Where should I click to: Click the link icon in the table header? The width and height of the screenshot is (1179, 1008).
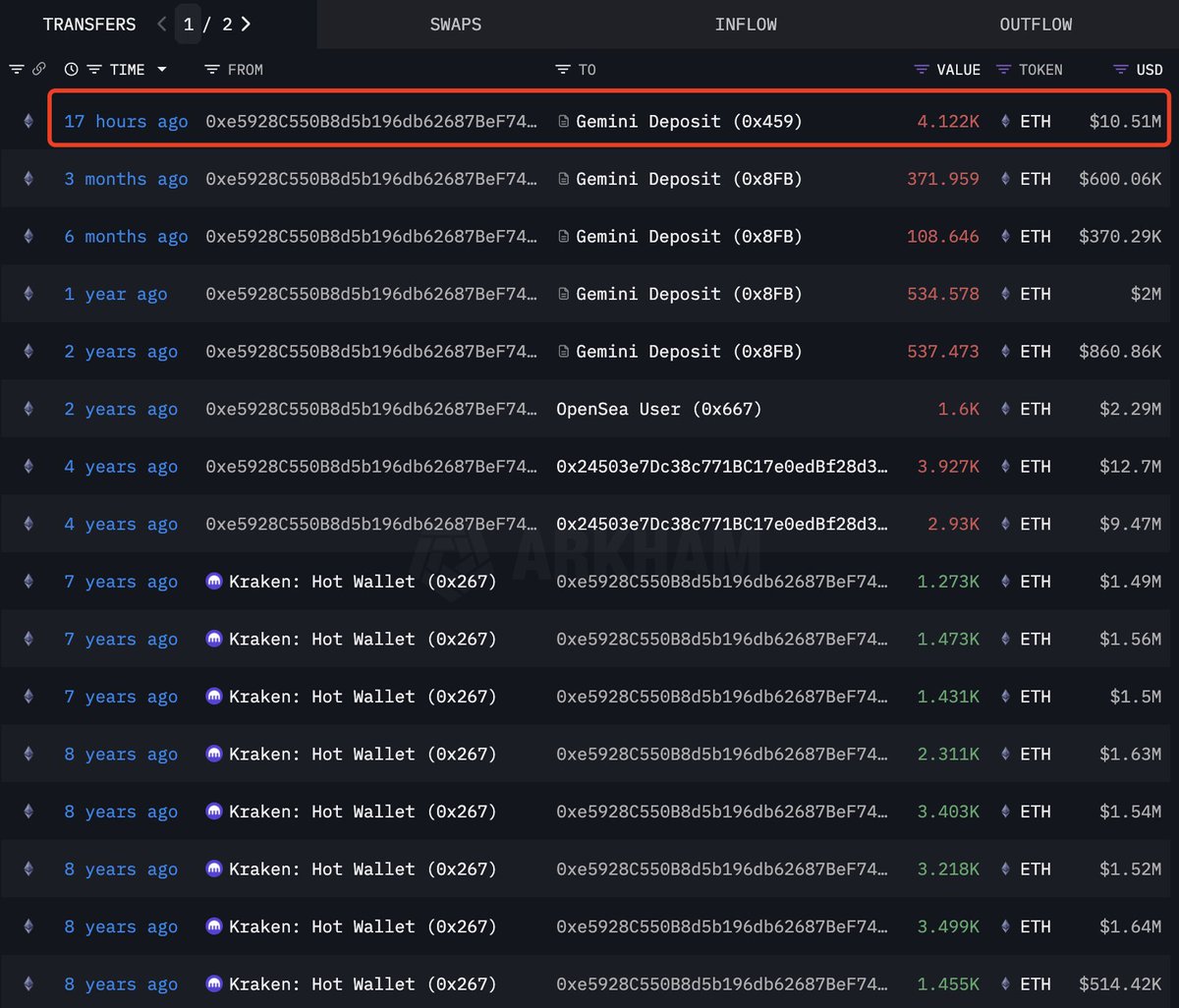click(39, 70)
